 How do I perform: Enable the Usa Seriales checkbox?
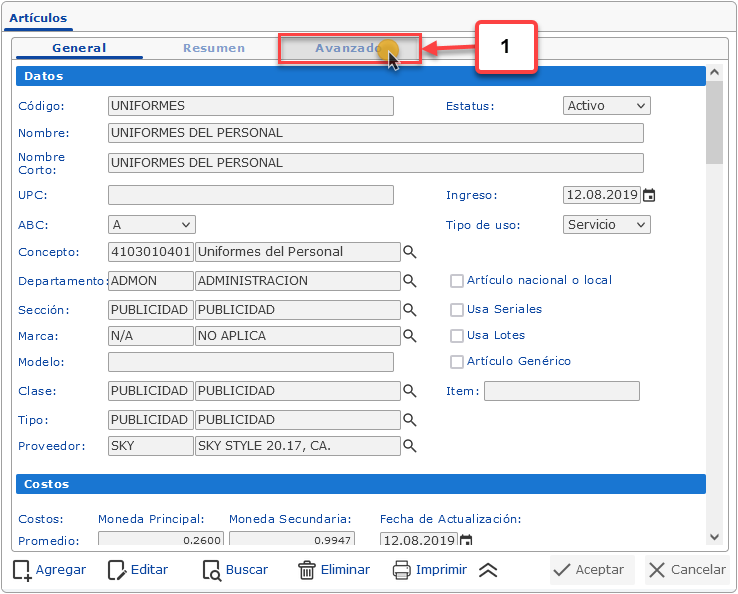coord(457,310)
